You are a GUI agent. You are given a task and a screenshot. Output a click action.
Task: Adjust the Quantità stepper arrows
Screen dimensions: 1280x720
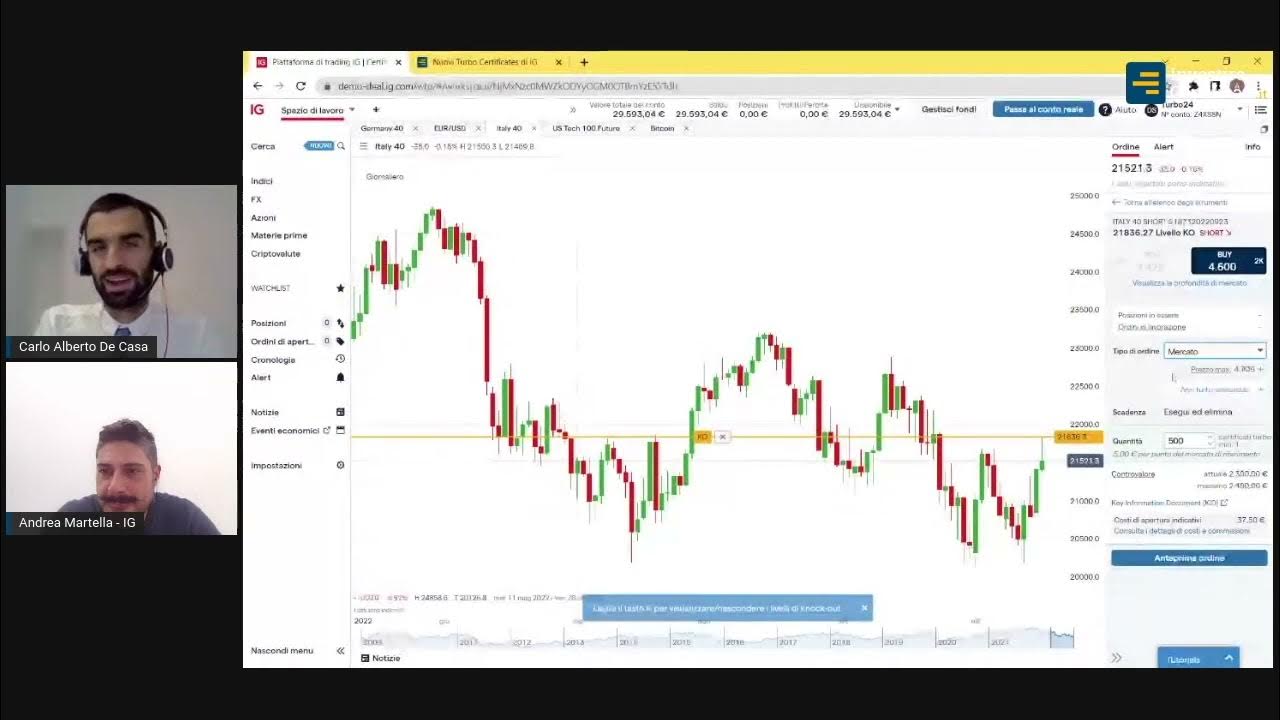(x=1210, y=440)
